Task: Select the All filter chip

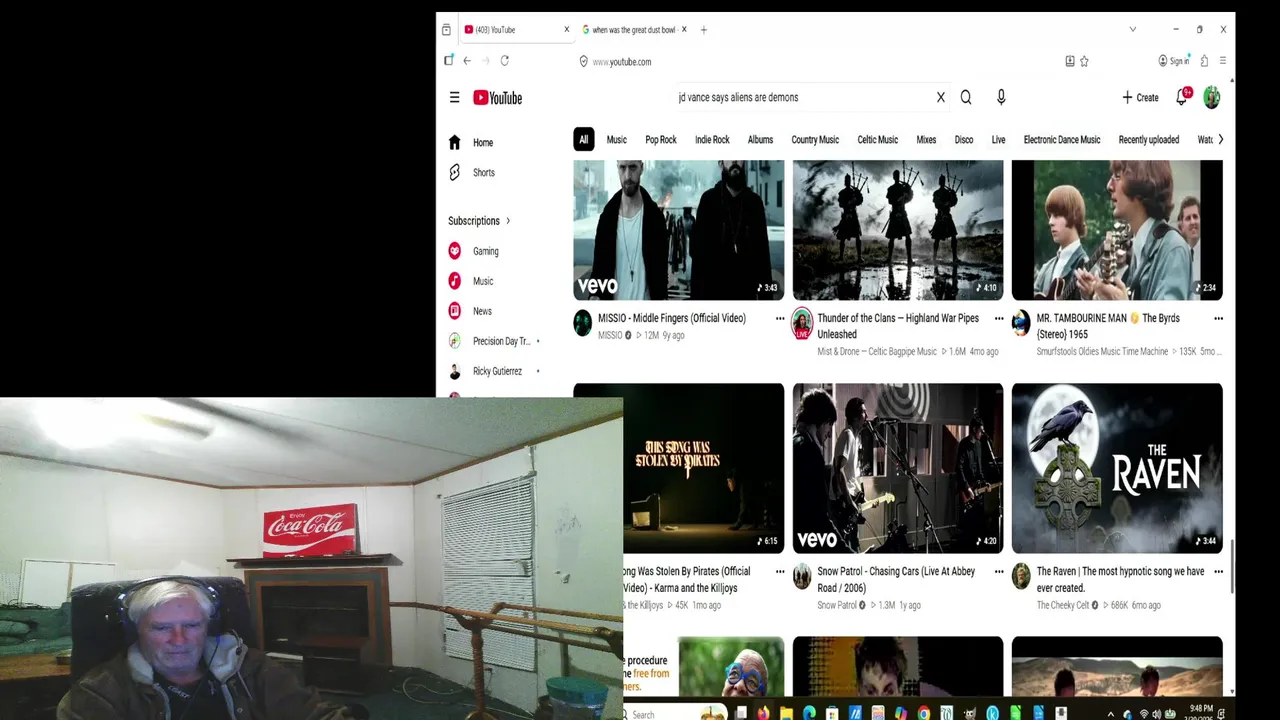Action: 584,140
